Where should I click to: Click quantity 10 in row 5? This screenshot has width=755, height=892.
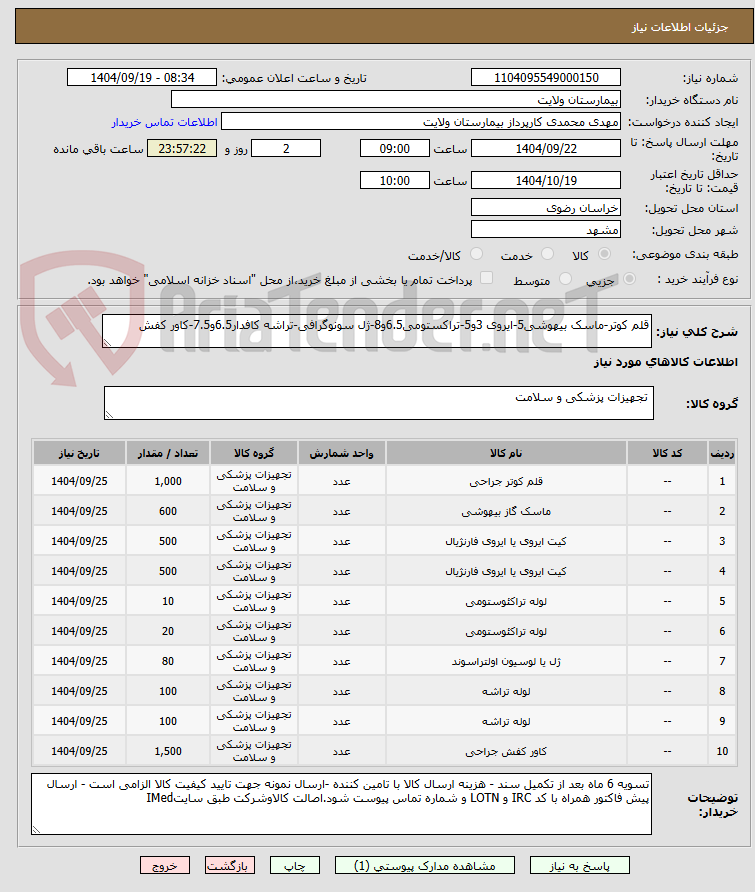click(168, 601)
